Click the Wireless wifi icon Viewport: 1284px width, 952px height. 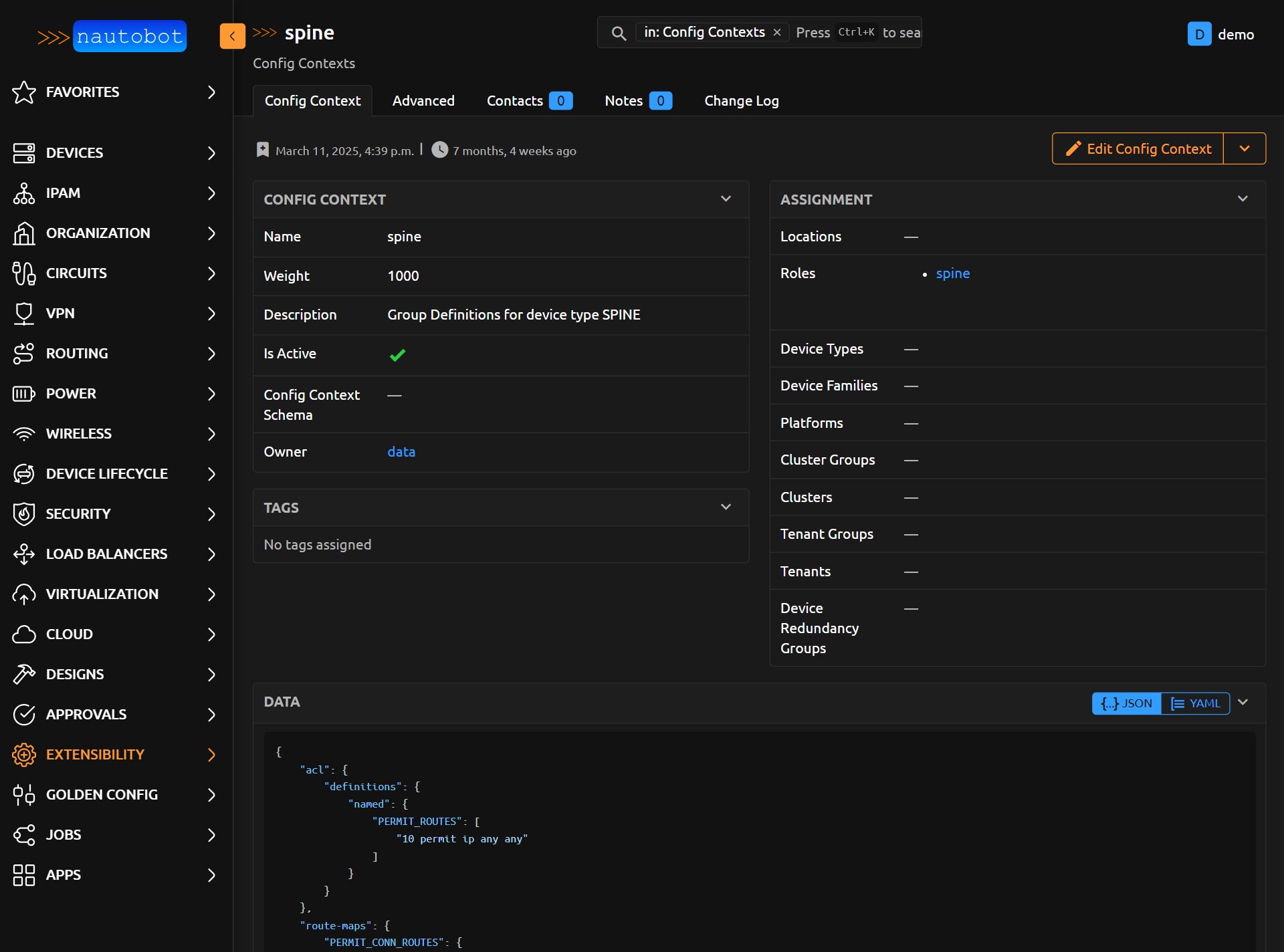(x=23, y=434)
